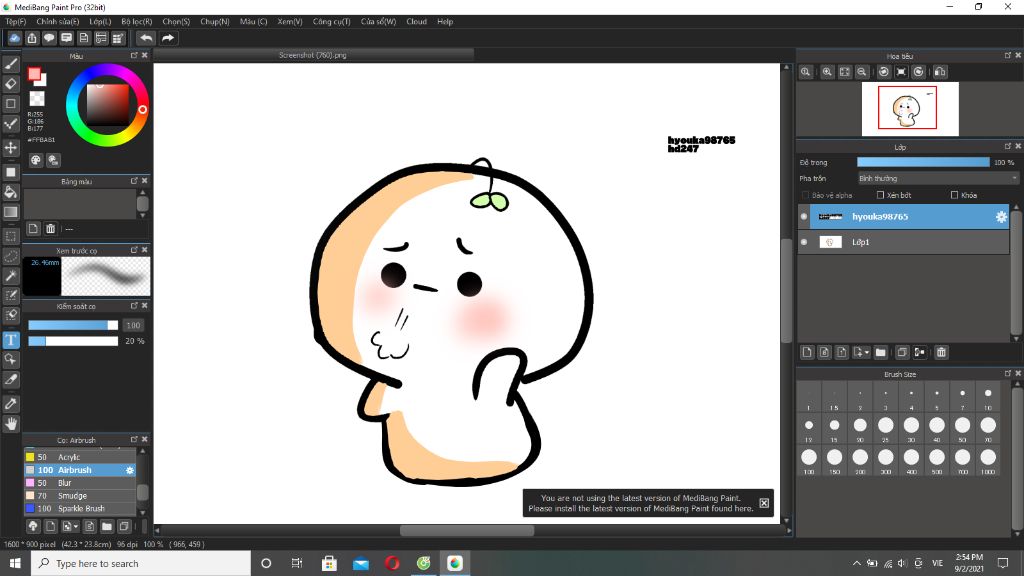Select the Eraser tool in left toolbar
Screen dimensions: 1024x576
point(11,84)
